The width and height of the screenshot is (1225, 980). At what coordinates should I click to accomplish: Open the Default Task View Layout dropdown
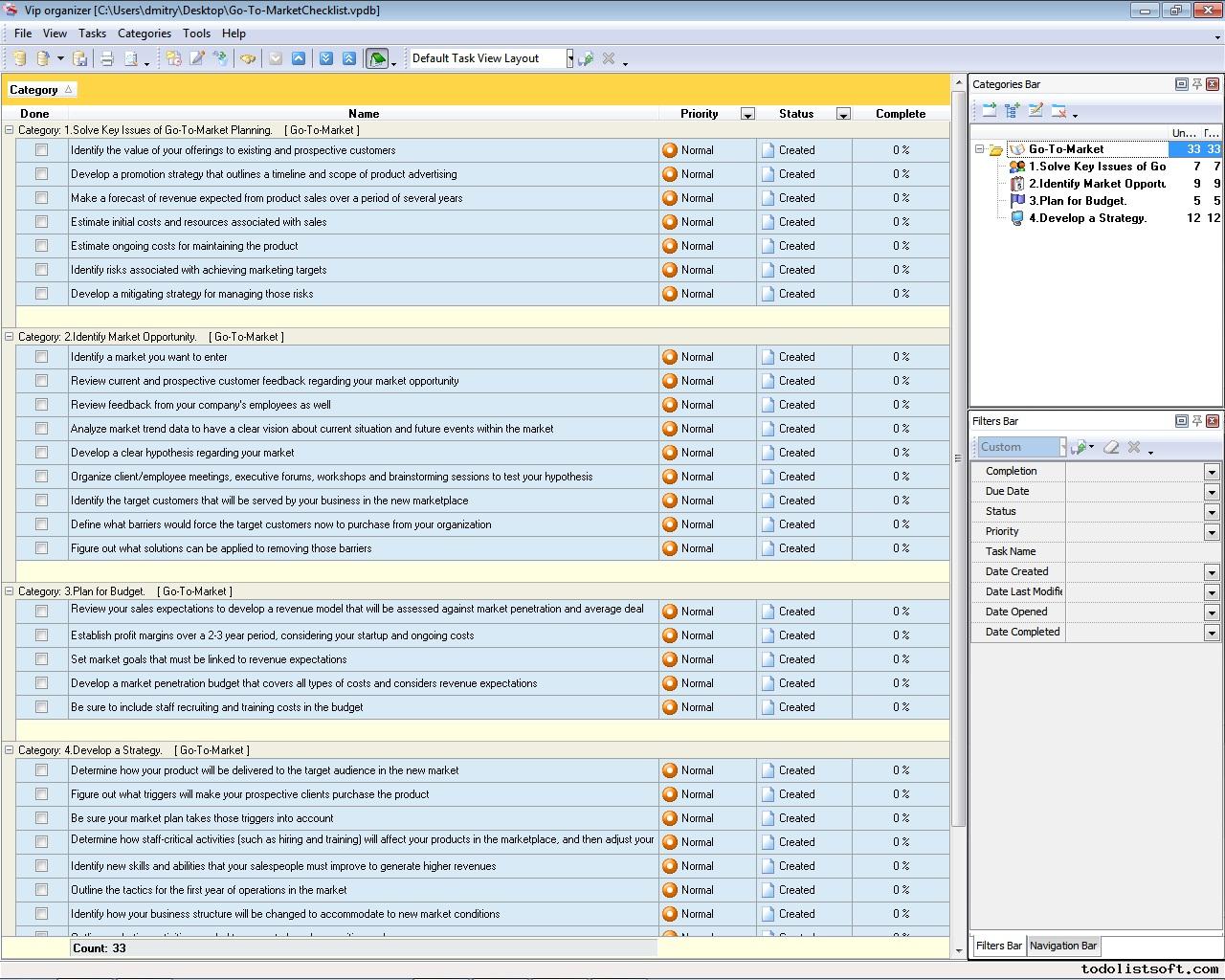569,58
